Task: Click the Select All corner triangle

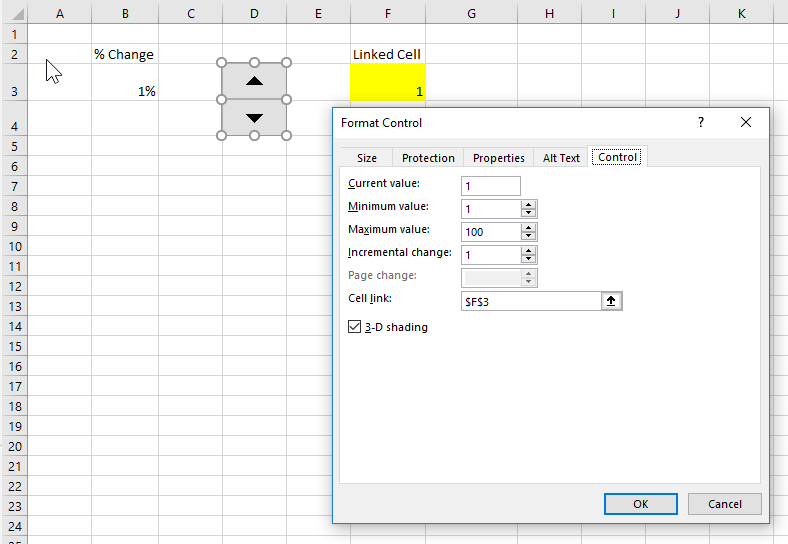Action: (x=17, y=13)
